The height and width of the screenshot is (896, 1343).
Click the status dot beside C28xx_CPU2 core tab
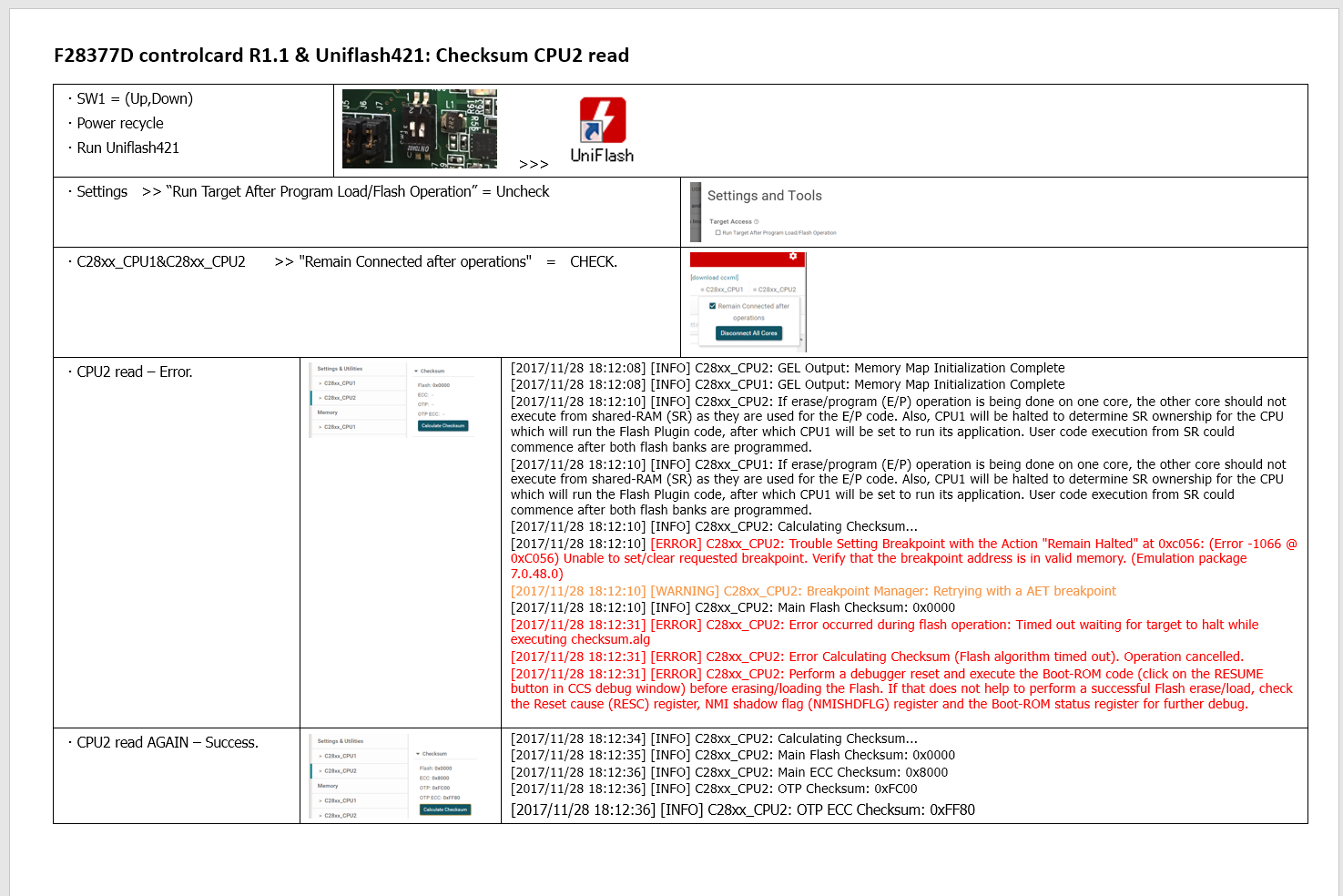pyautogui.click(x=755, y=290)
